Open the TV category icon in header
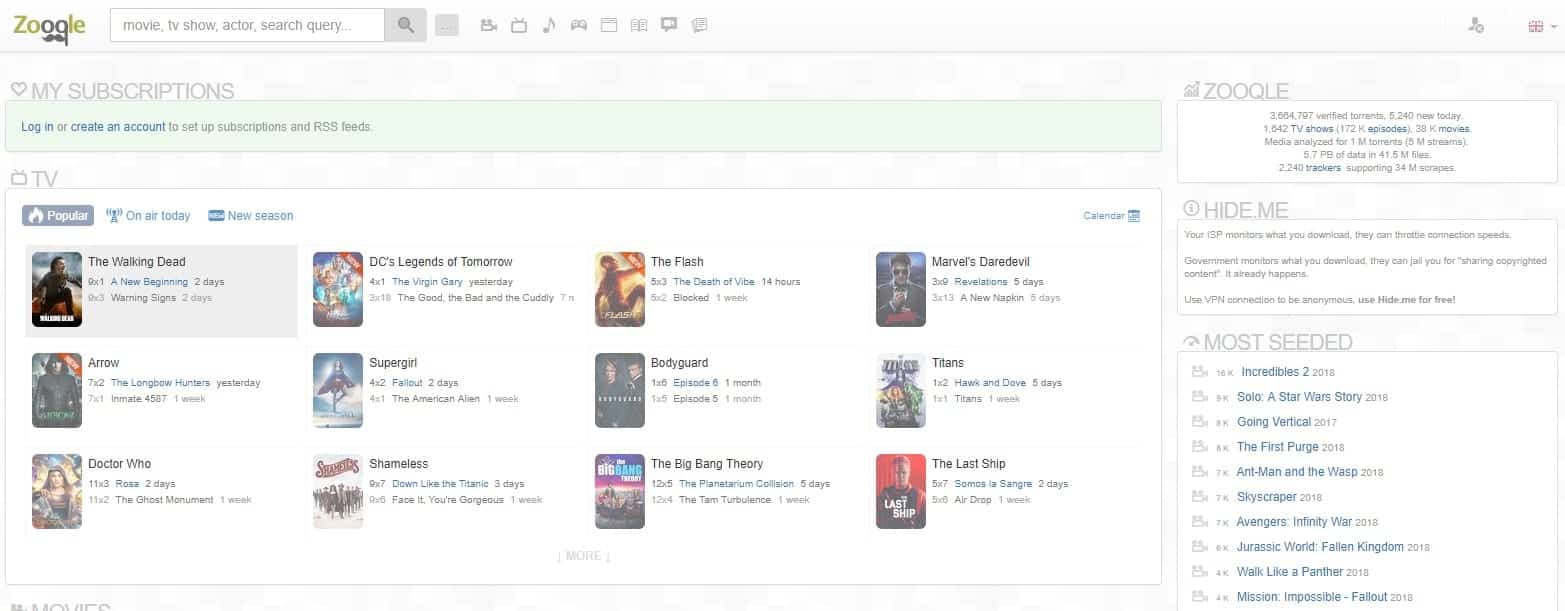Viewport: 1565px width, 611px height. [519, 26]
